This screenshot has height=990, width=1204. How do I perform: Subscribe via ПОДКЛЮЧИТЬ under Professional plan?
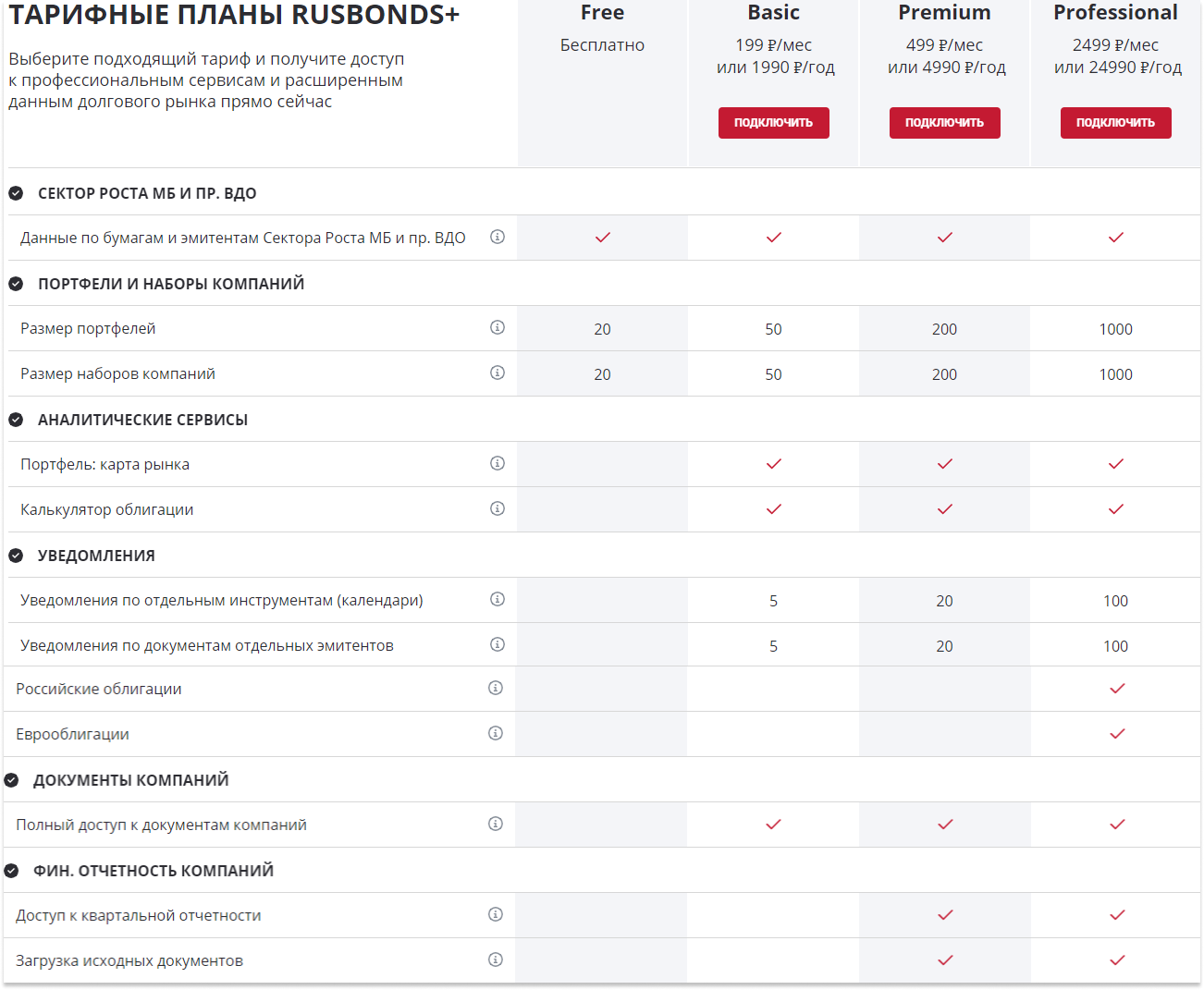[x=1116, y=123]
